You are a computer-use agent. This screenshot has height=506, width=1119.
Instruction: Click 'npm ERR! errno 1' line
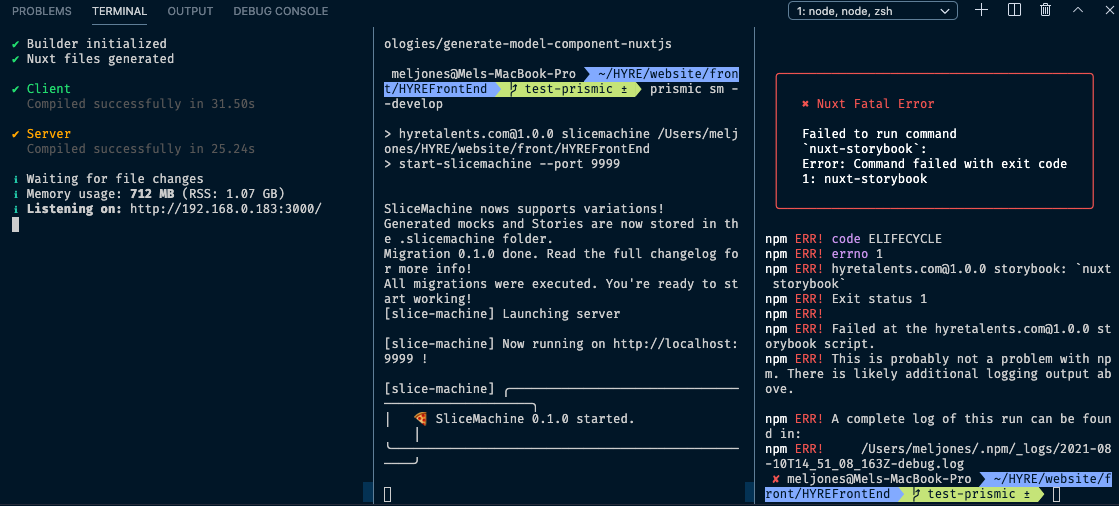click(824, 254)
